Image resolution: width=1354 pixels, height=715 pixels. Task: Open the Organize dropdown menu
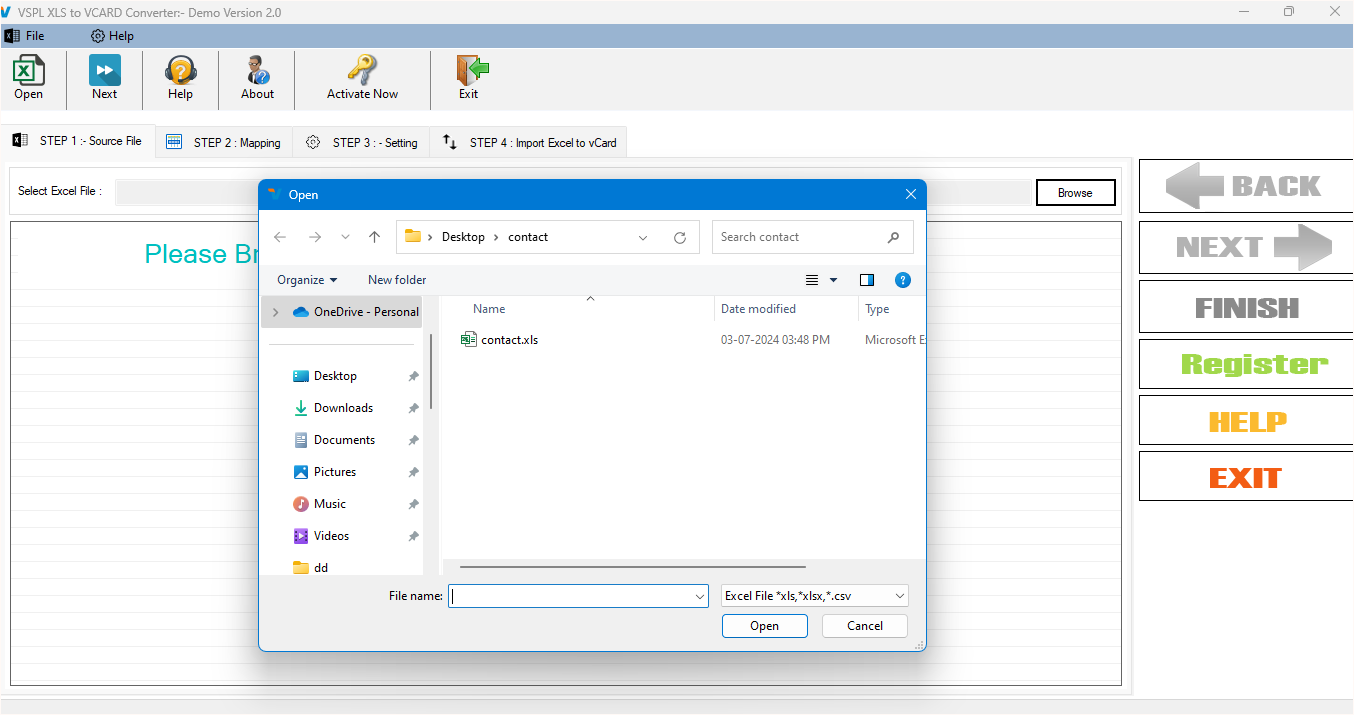[307, 280]
